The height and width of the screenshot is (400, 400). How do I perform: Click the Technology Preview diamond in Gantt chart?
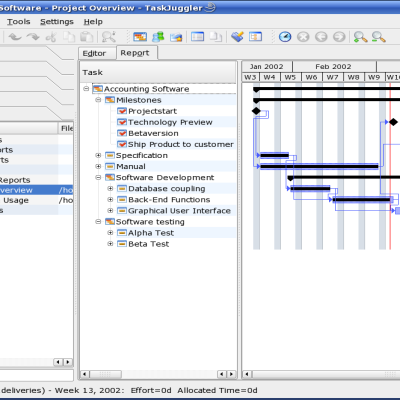[x=393, y=122]
